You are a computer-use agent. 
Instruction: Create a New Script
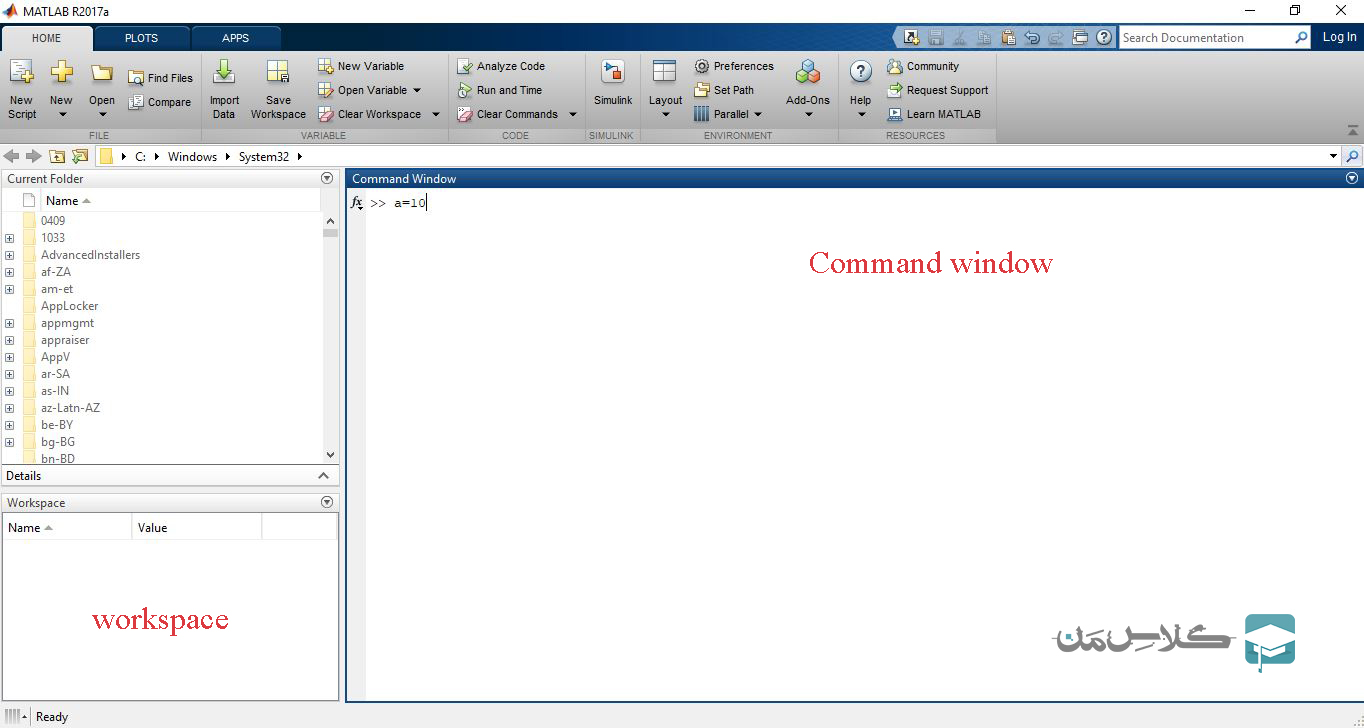tap(22, 88)
